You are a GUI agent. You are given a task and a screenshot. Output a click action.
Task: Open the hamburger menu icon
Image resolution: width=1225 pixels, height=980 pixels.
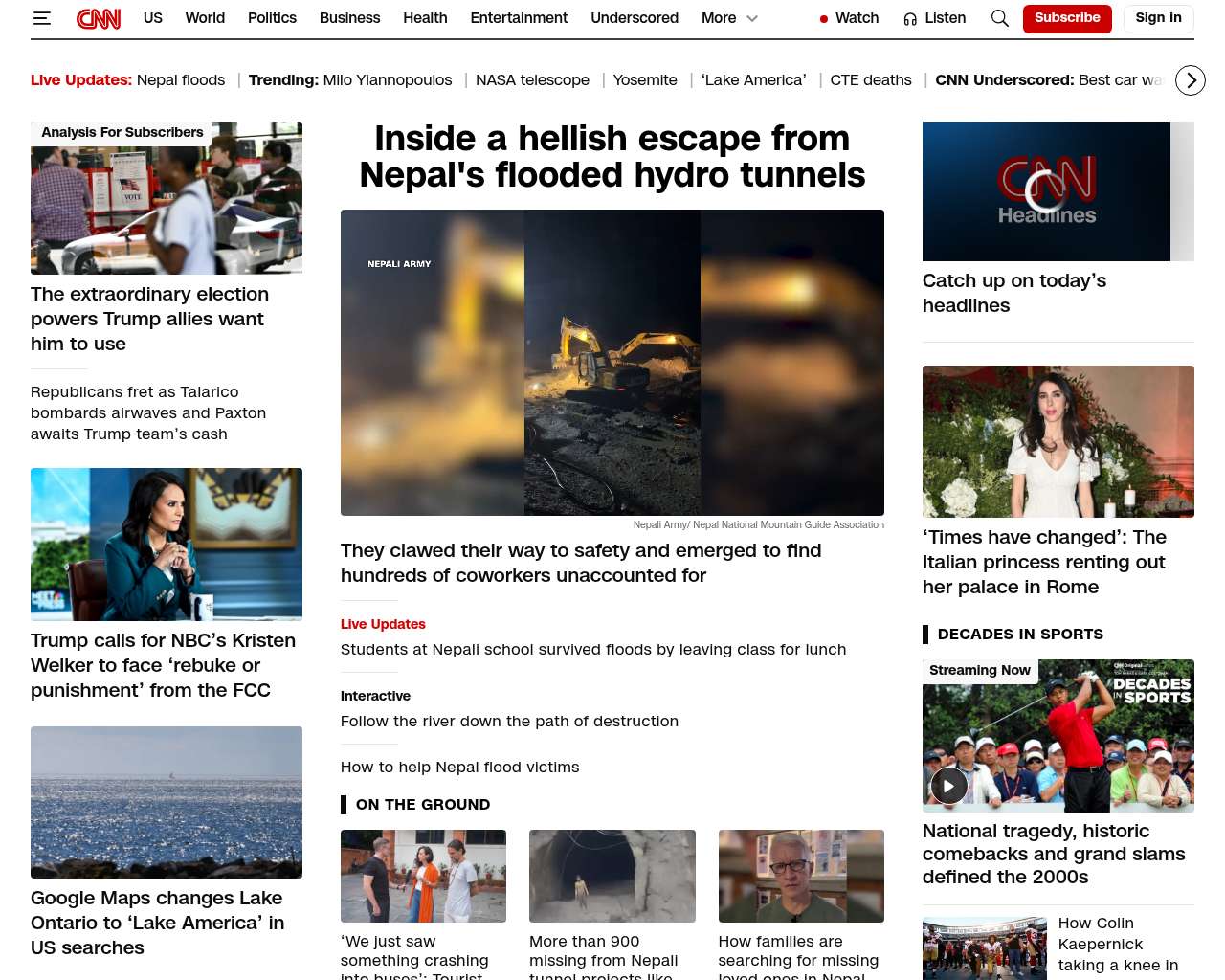[x=41, y=18]
